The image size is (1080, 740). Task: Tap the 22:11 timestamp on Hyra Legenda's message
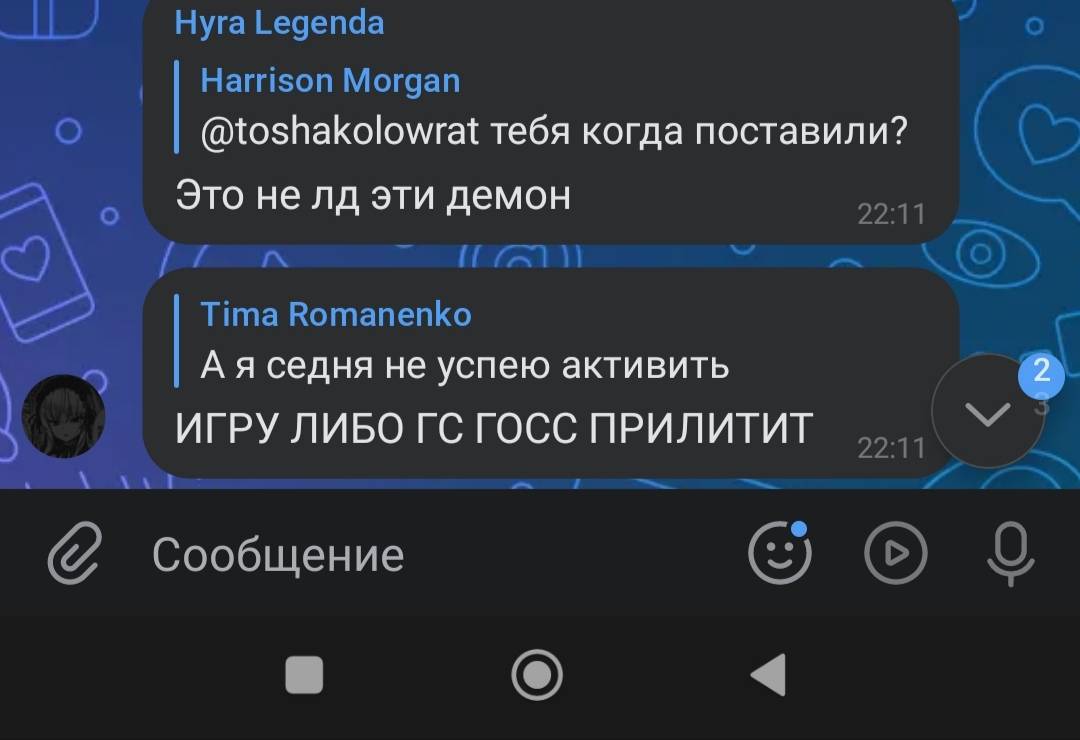[891, 214]
